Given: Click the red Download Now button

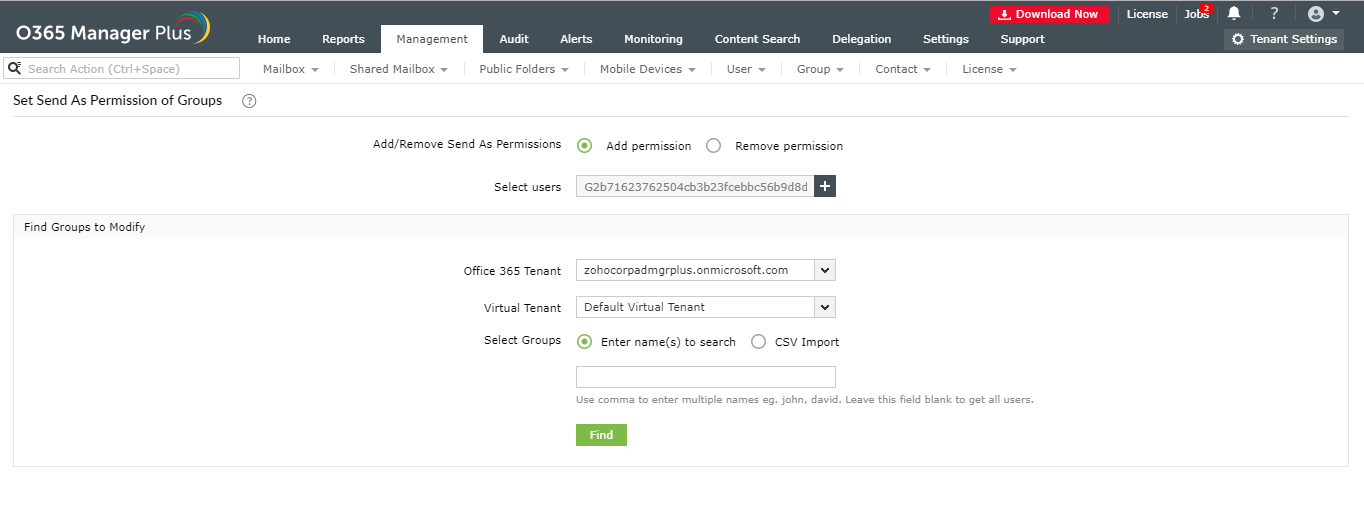Looking at the screenshot, I should (x=1049, y=14).
